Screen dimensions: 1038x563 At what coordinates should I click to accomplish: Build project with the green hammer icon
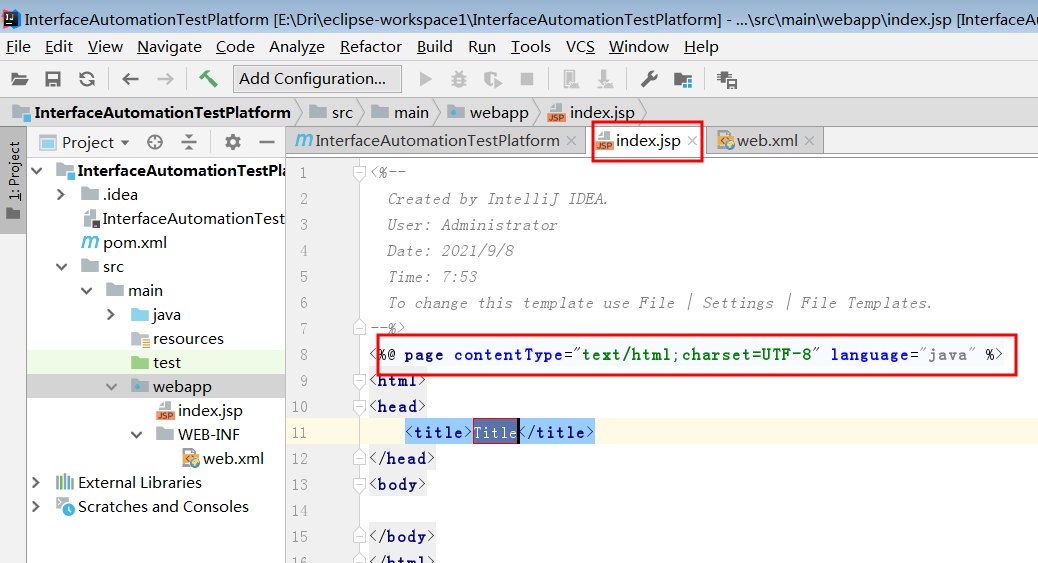point(209,79)
